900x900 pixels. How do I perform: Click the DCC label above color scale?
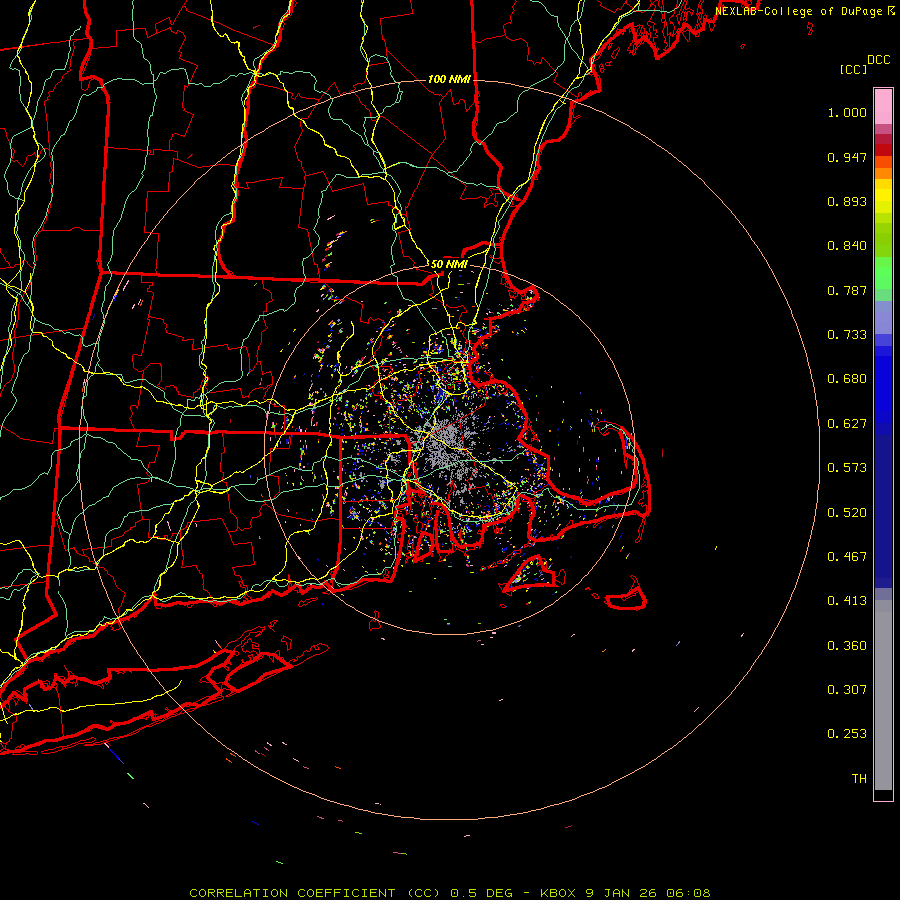pyautogui.click(x=878, y=60)
